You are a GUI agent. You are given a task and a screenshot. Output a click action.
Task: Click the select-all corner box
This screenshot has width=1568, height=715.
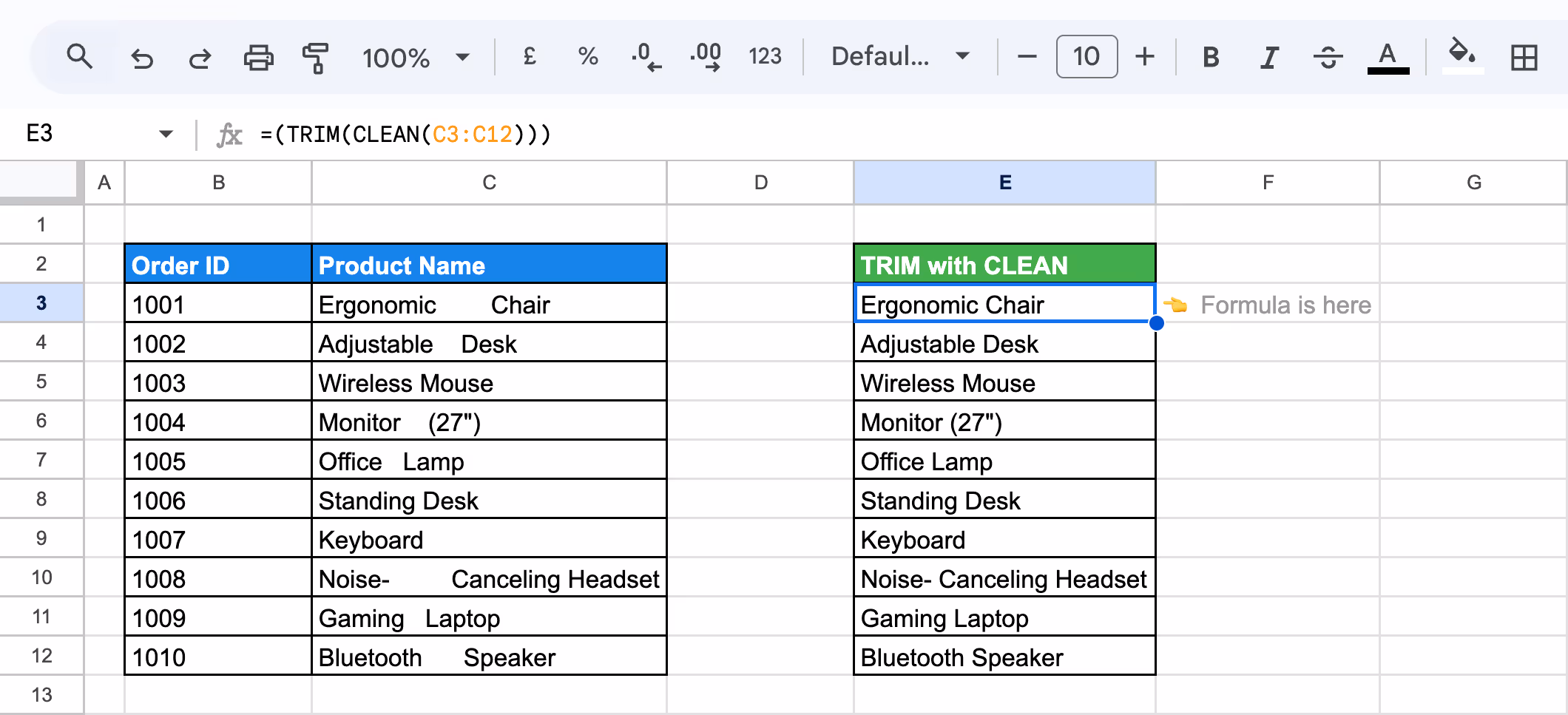click(x=38, y=180)
